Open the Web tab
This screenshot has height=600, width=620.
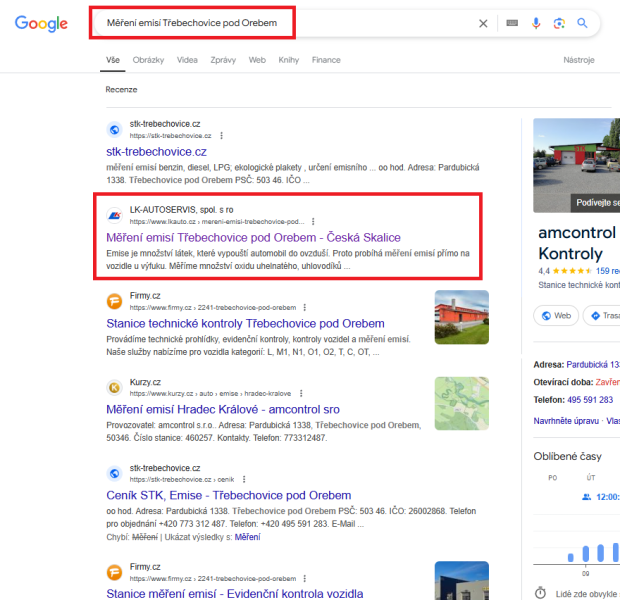point(257,60)
